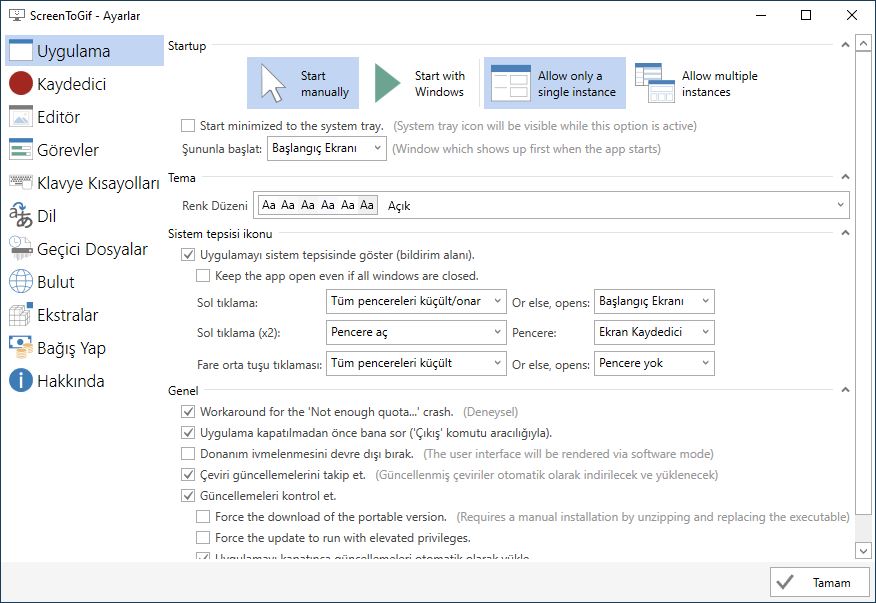
Task: Uncheck Çeviri güncellemelerini takip et
Action: pyautogui.click(x=188, y=474)
